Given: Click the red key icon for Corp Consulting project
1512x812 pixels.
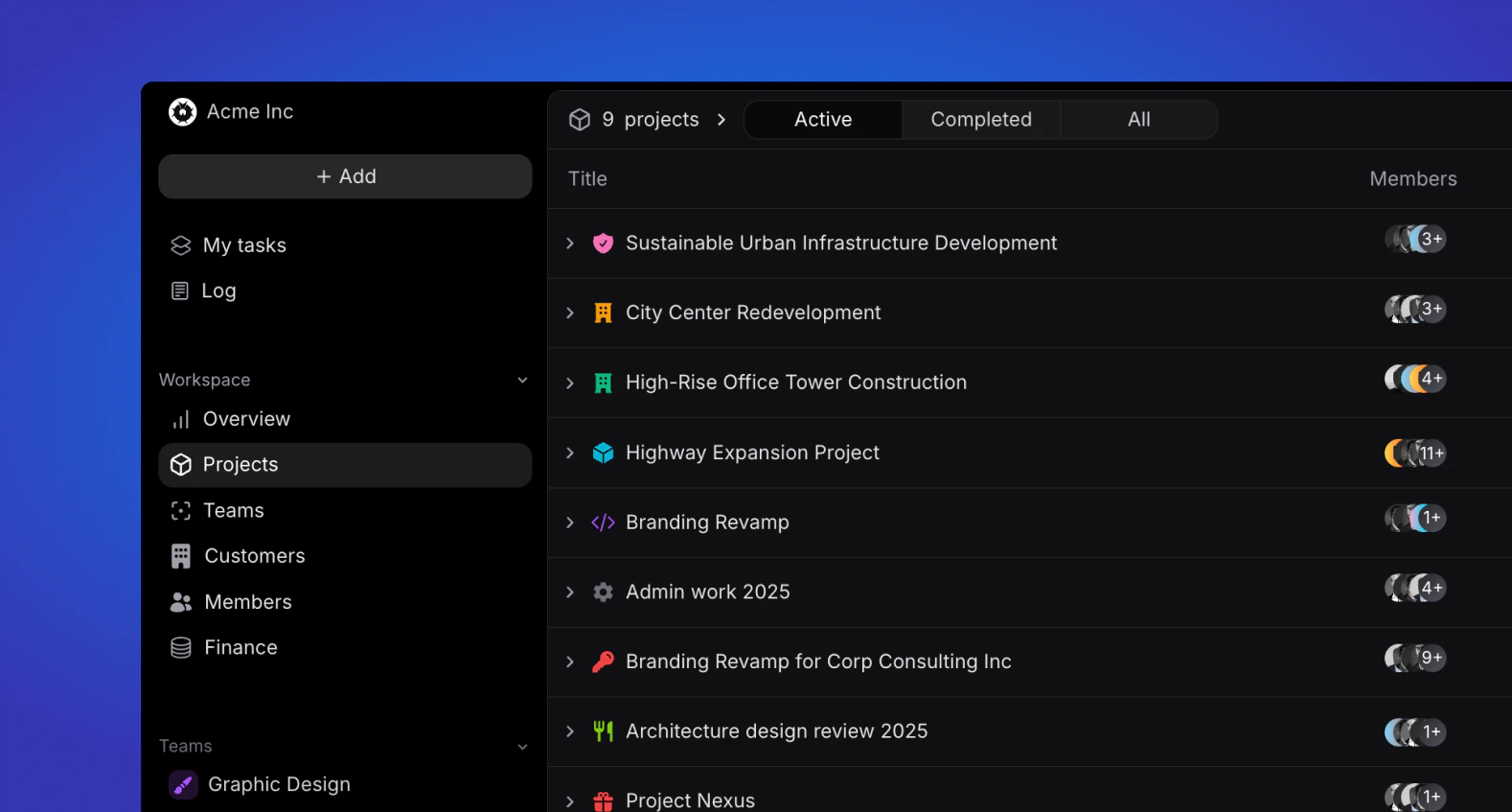Looking at the screenshot, I should 603,661.
